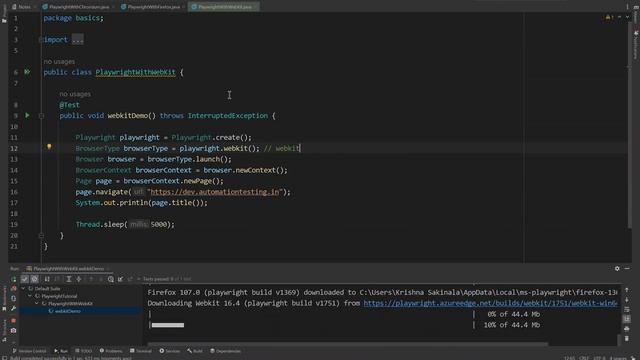The image size is (640, 360).
Task: Expand the folded import statement
Action: click(x=78, y=40)
